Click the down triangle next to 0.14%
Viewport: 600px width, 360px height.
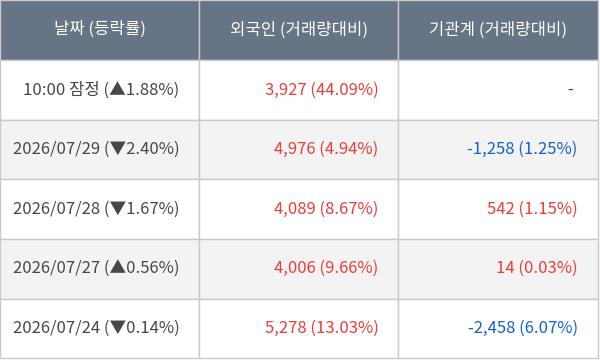coord(118,327)
